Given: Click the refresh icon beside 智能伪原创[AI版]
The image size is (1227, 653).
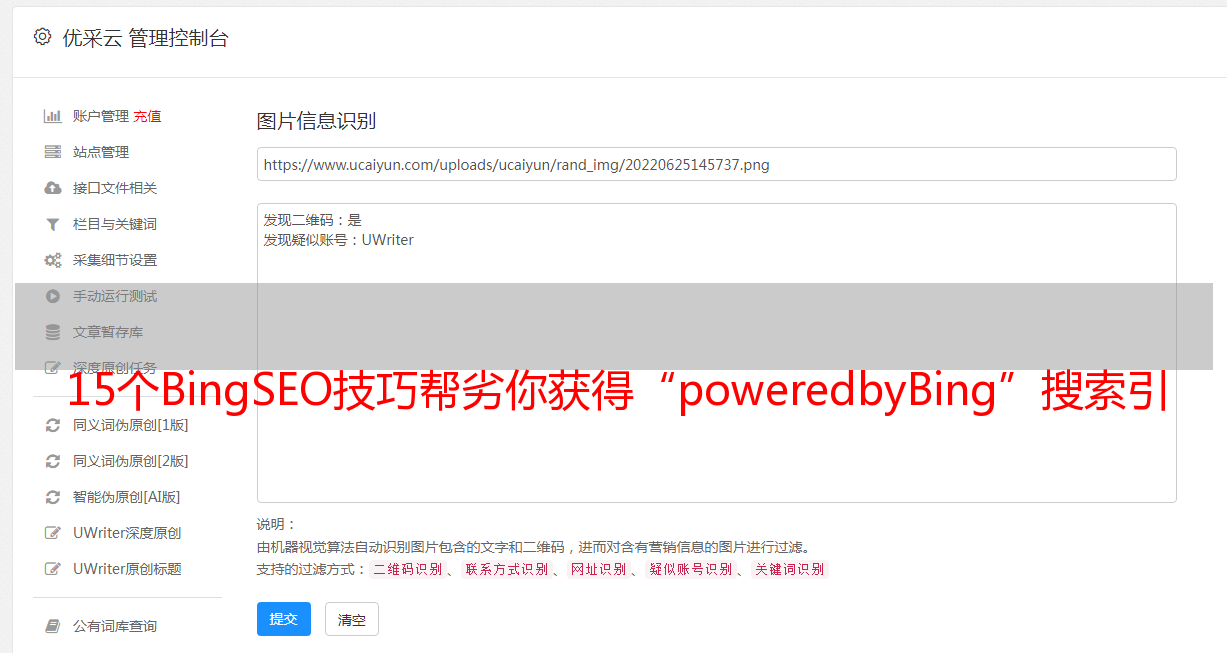Looking at the screenshot, I should coord(53,497).
